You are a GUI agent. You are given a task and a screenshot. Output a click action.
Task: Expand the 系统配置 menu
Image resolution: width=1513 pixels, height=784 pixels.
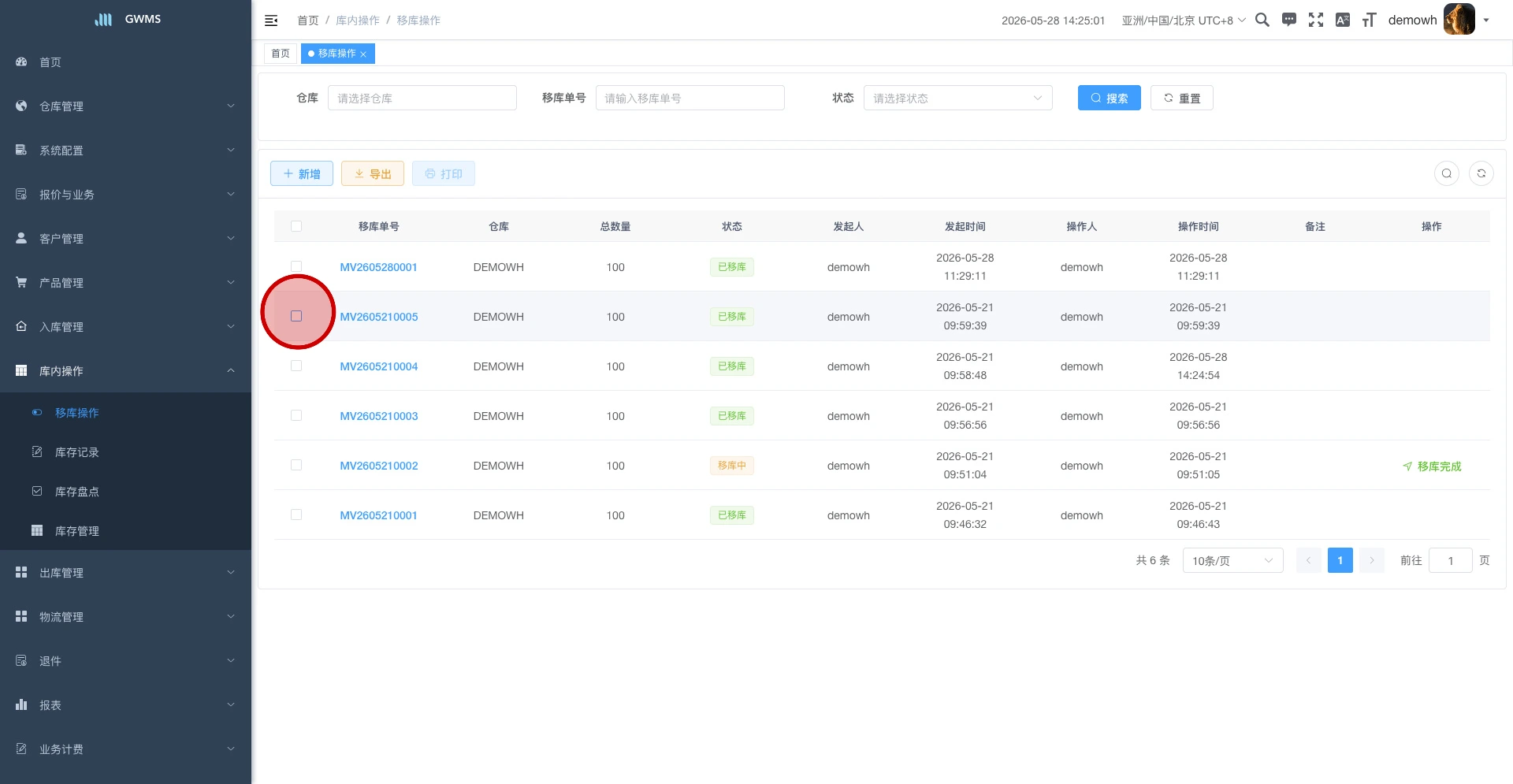(x=126, y=150)
